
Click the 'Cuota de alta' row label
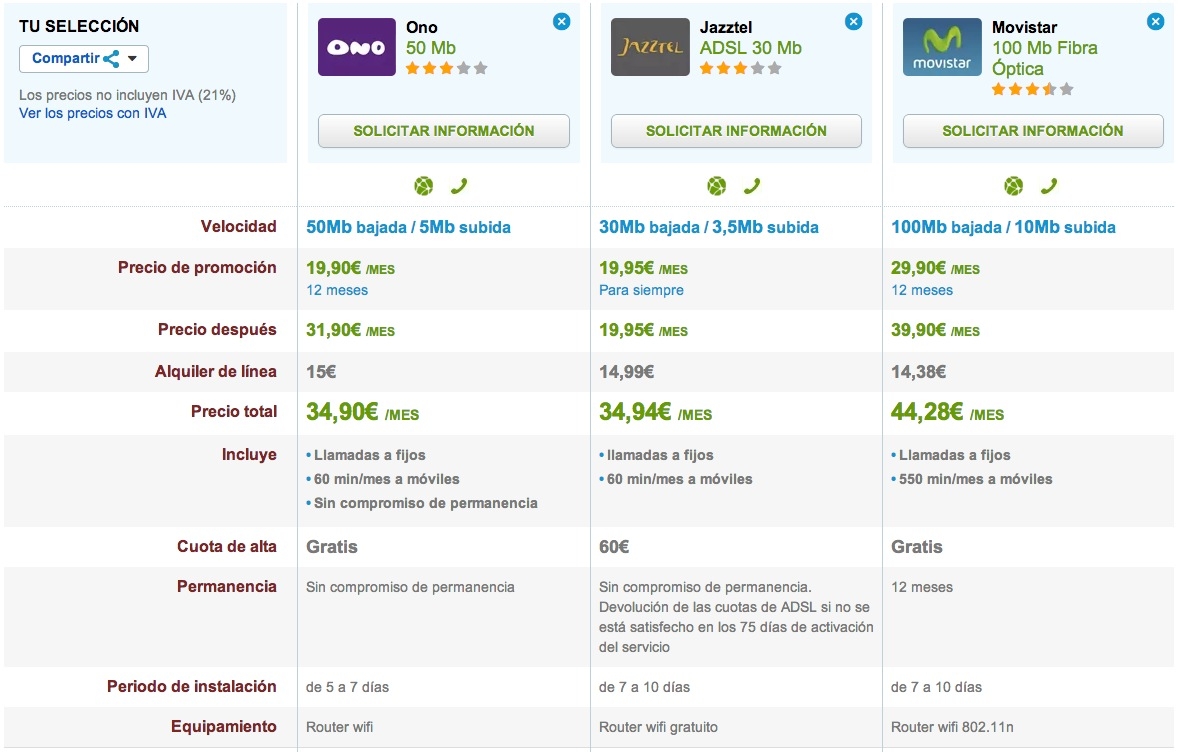[x=227, y=547]
